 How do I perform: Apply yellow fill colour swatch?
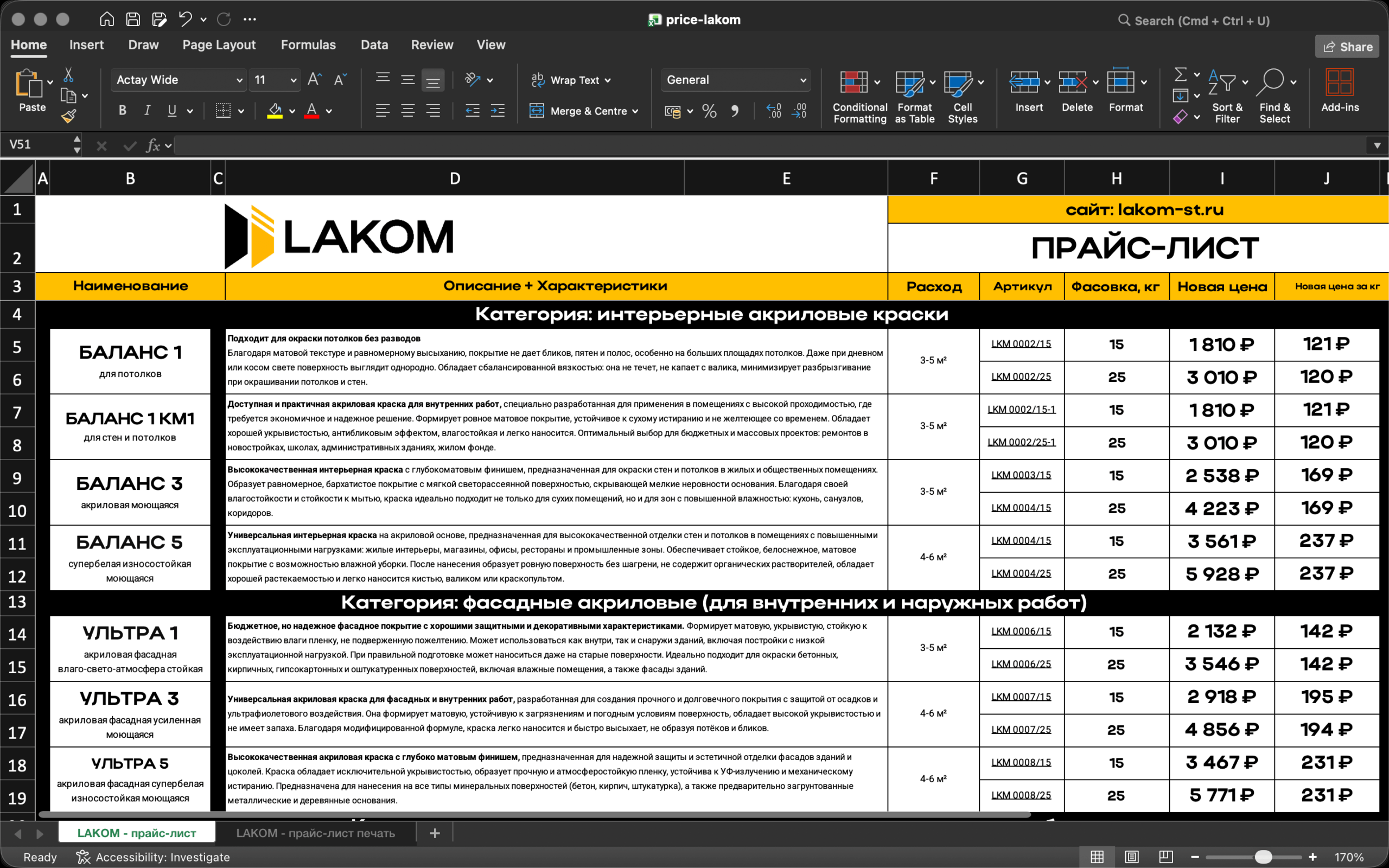click(x=275, y=111)
